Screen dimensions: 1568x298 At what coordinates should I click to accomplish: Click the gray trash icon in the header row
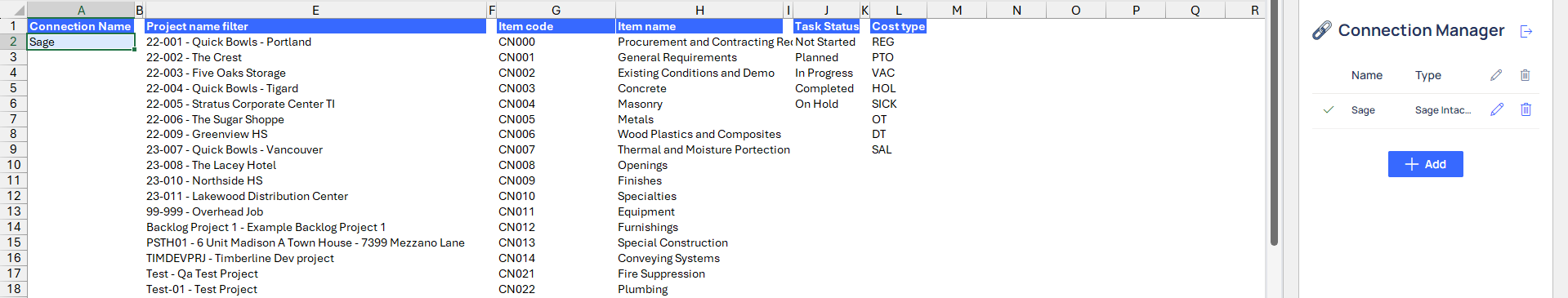1525,75
